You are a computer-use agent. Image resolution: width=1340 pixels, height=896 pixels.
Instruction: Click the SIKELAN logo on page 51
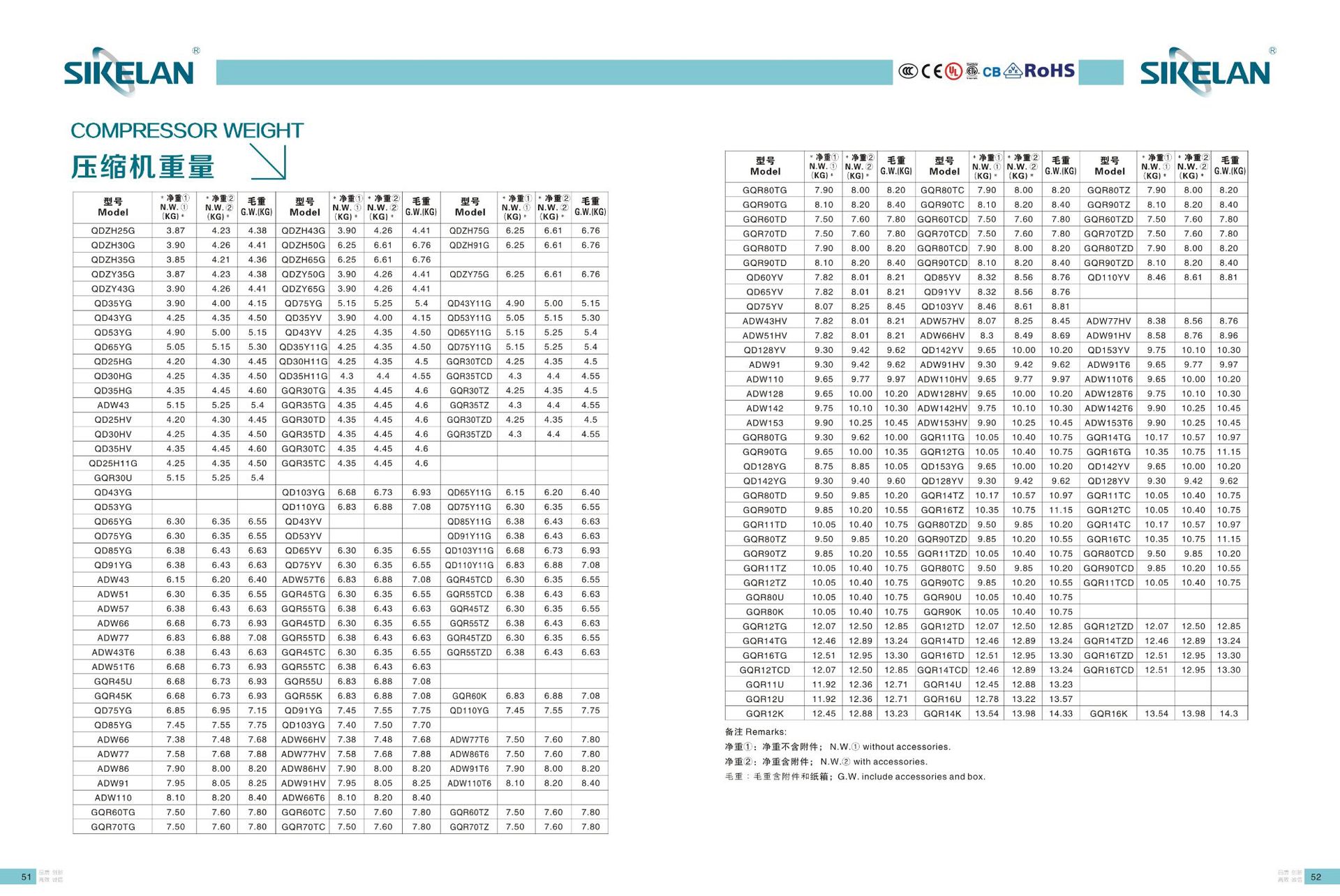[x=129, y=71]
